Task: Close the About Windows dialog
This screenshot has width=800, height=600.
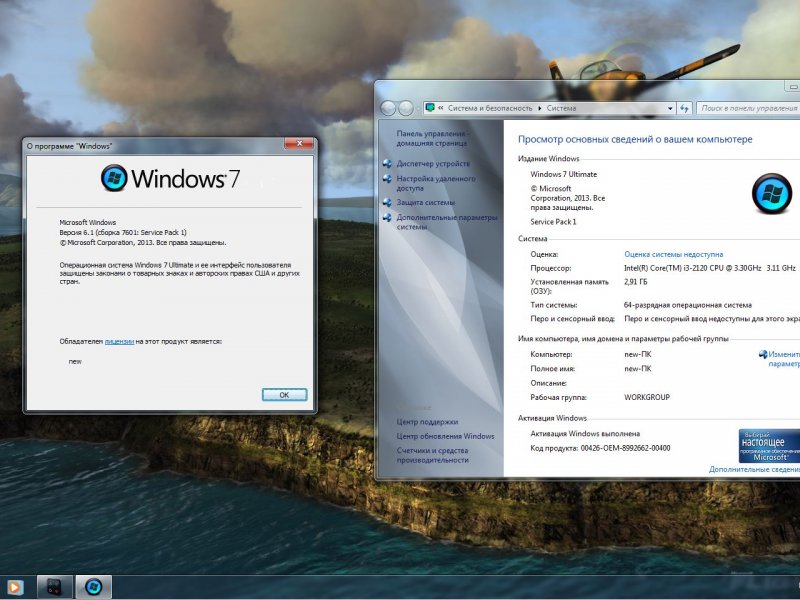Action: click(x=299, y=144)
